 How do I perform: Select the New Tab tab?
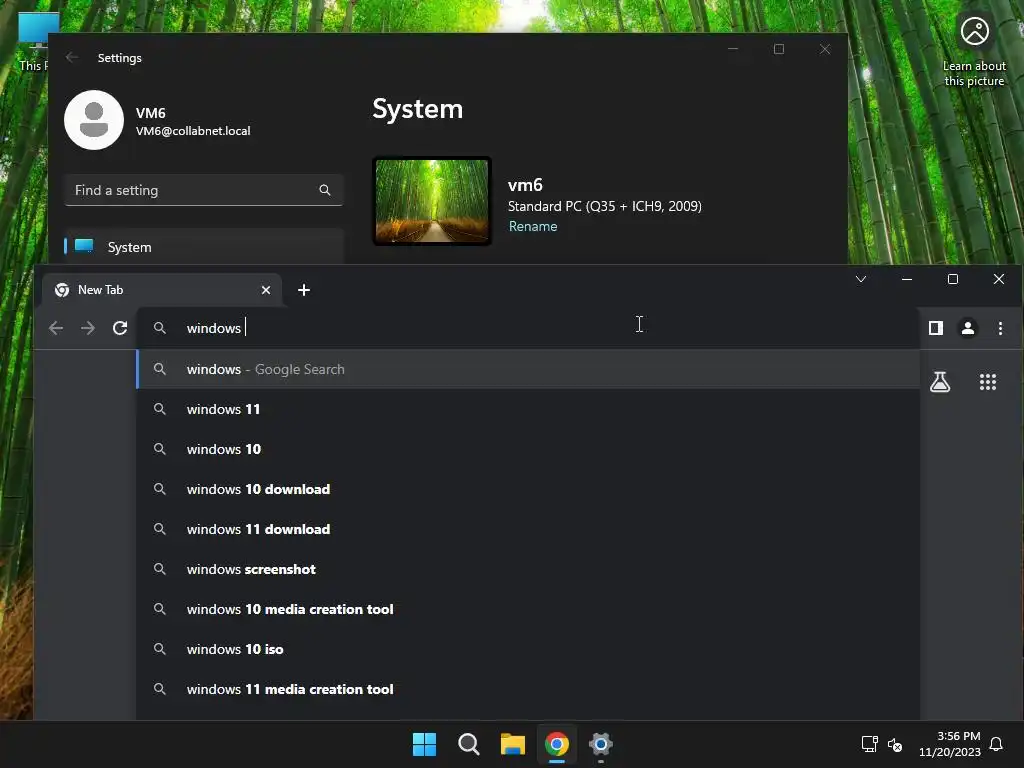pyautogui.click(x=162, y=290)
